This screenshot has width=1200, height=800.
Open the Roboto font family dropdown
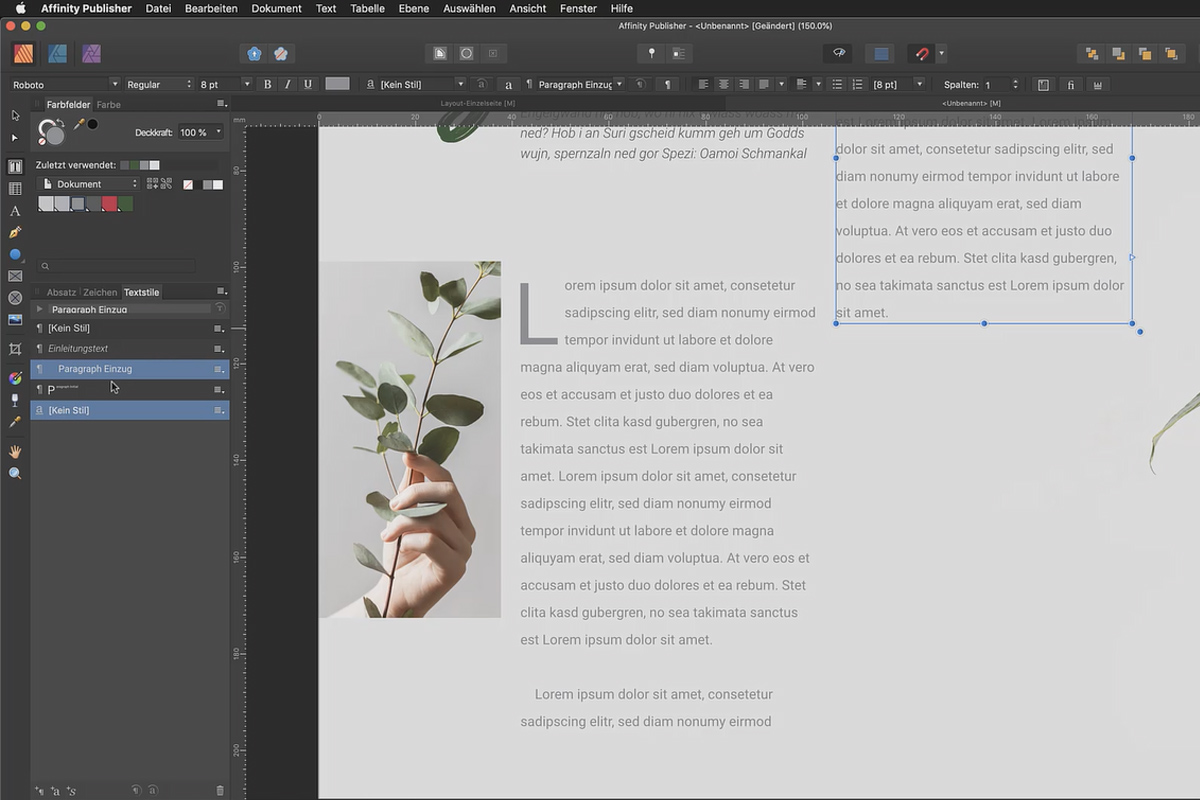tap(113, 84)
